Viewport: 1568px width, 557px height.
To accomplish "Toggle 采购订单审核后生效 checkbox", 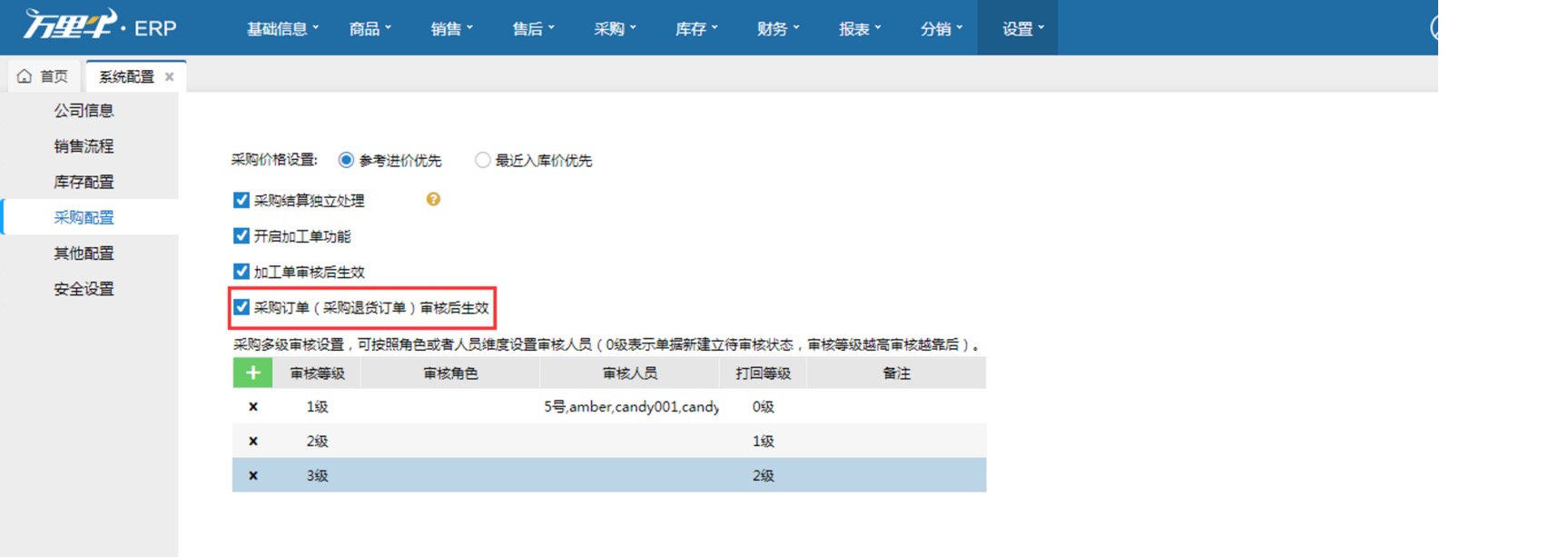I will pos(242,307).
